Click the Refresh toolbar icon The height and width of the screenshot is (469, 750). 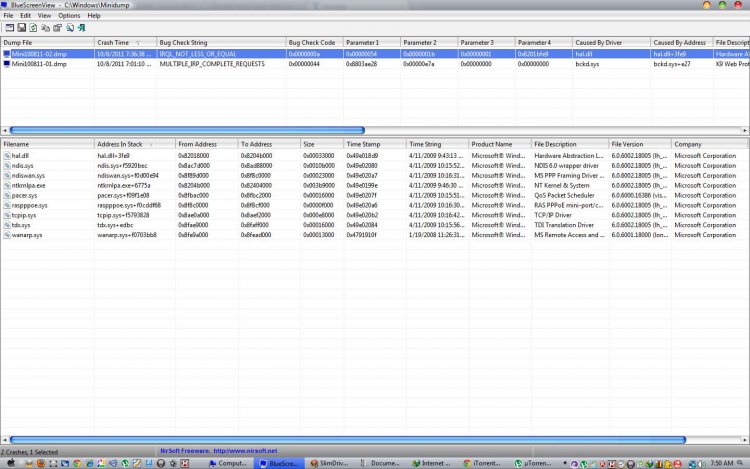pos(33,28)
